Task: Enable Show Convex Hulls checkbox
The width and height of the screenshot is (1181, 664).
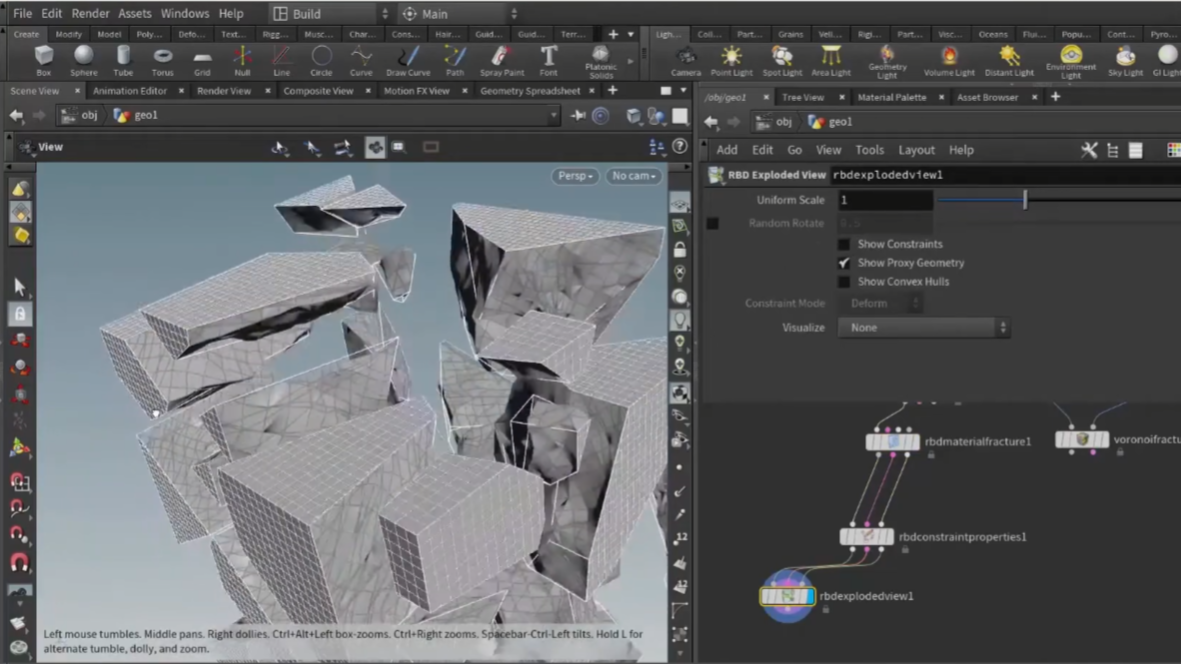Action: [x=844, y=282]
